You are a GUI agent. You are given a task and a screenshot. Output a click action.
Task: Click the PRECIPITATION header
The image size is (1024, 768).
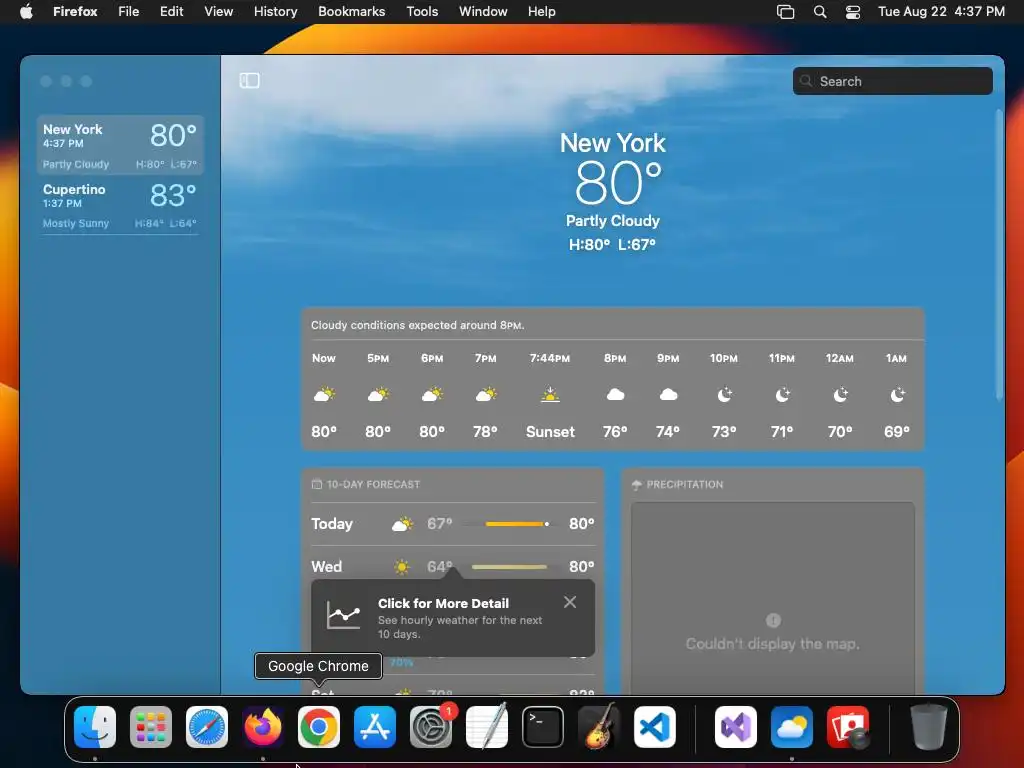[x=677, y=485]
